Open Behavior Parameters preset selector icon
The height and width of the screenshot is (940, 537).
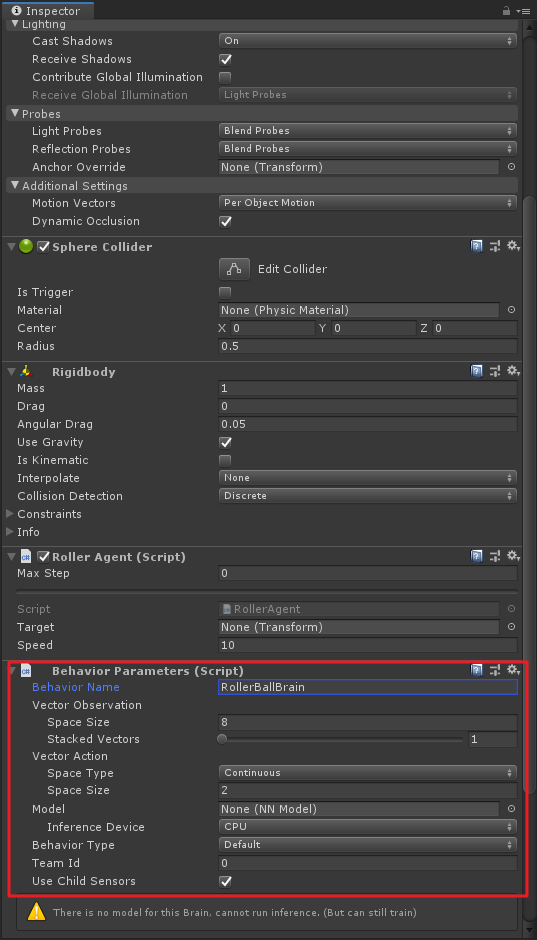[494, 670]
